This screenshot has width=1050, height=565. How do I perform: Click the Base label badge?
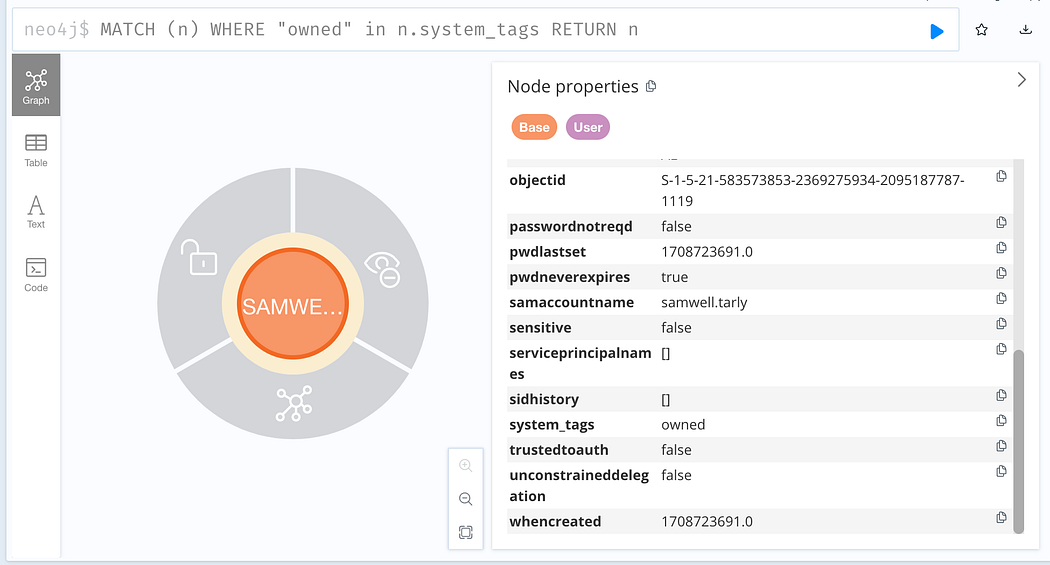click(x=534, y=127)
